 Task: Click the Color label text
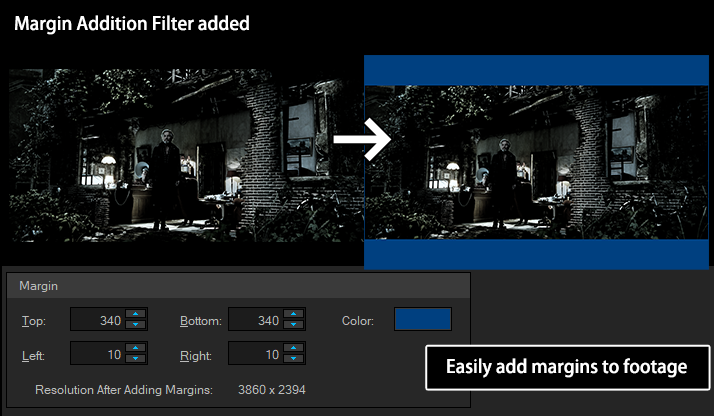358,321
